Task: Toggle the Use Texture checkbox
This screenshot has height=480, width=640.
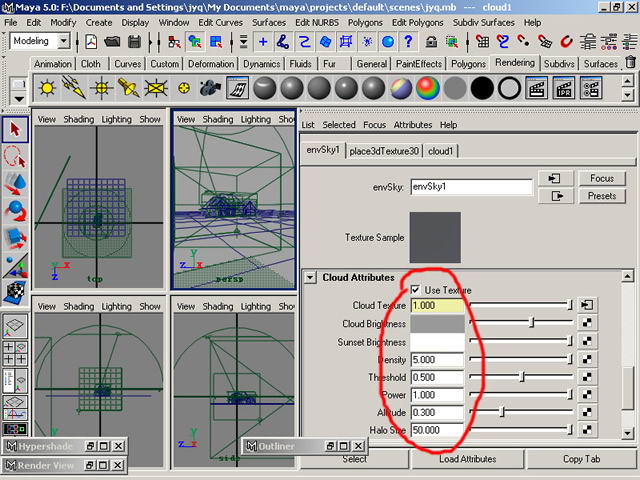Action: click(415, 290)
